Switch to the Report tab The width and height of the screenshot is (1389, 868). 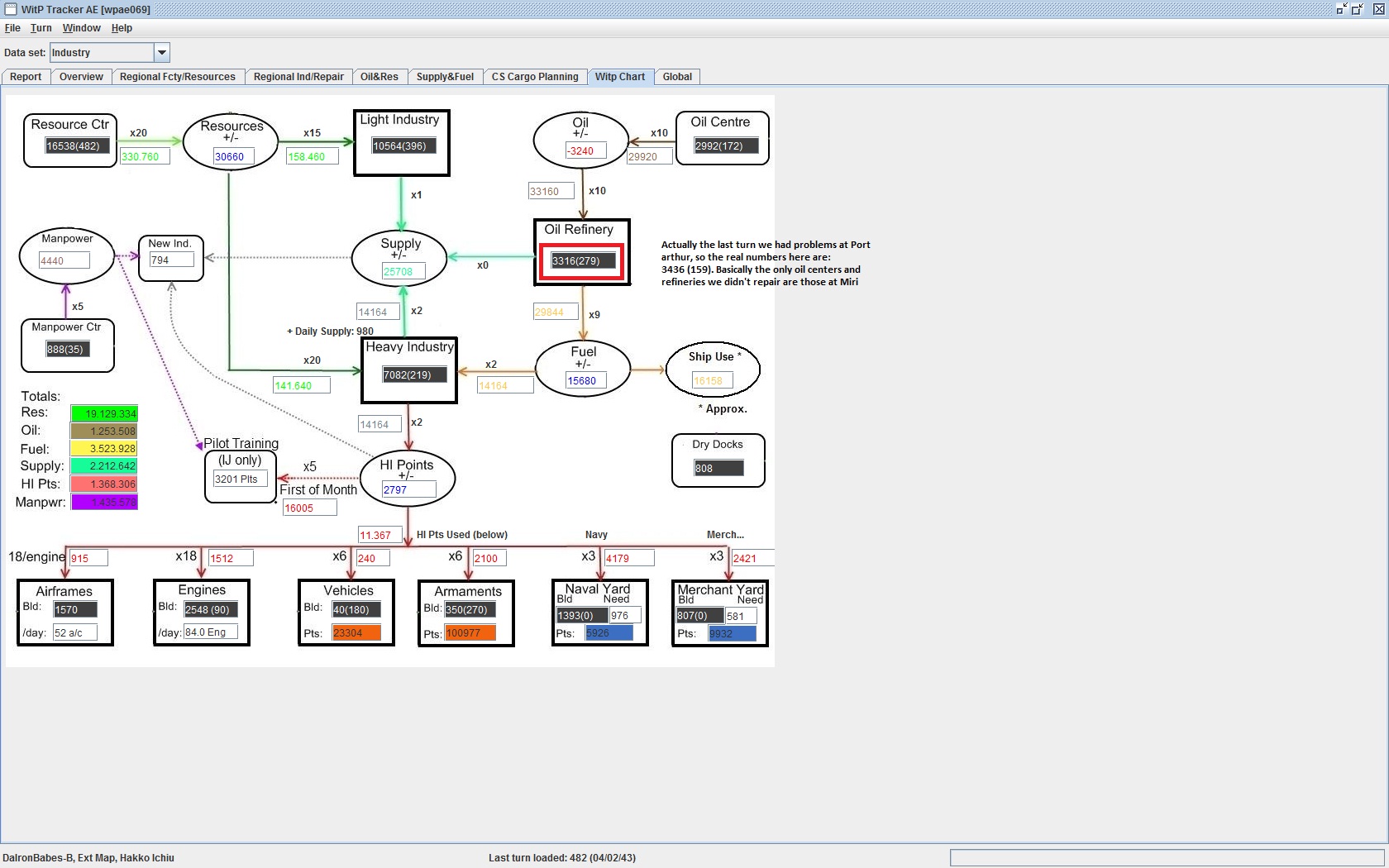point(26,77)
